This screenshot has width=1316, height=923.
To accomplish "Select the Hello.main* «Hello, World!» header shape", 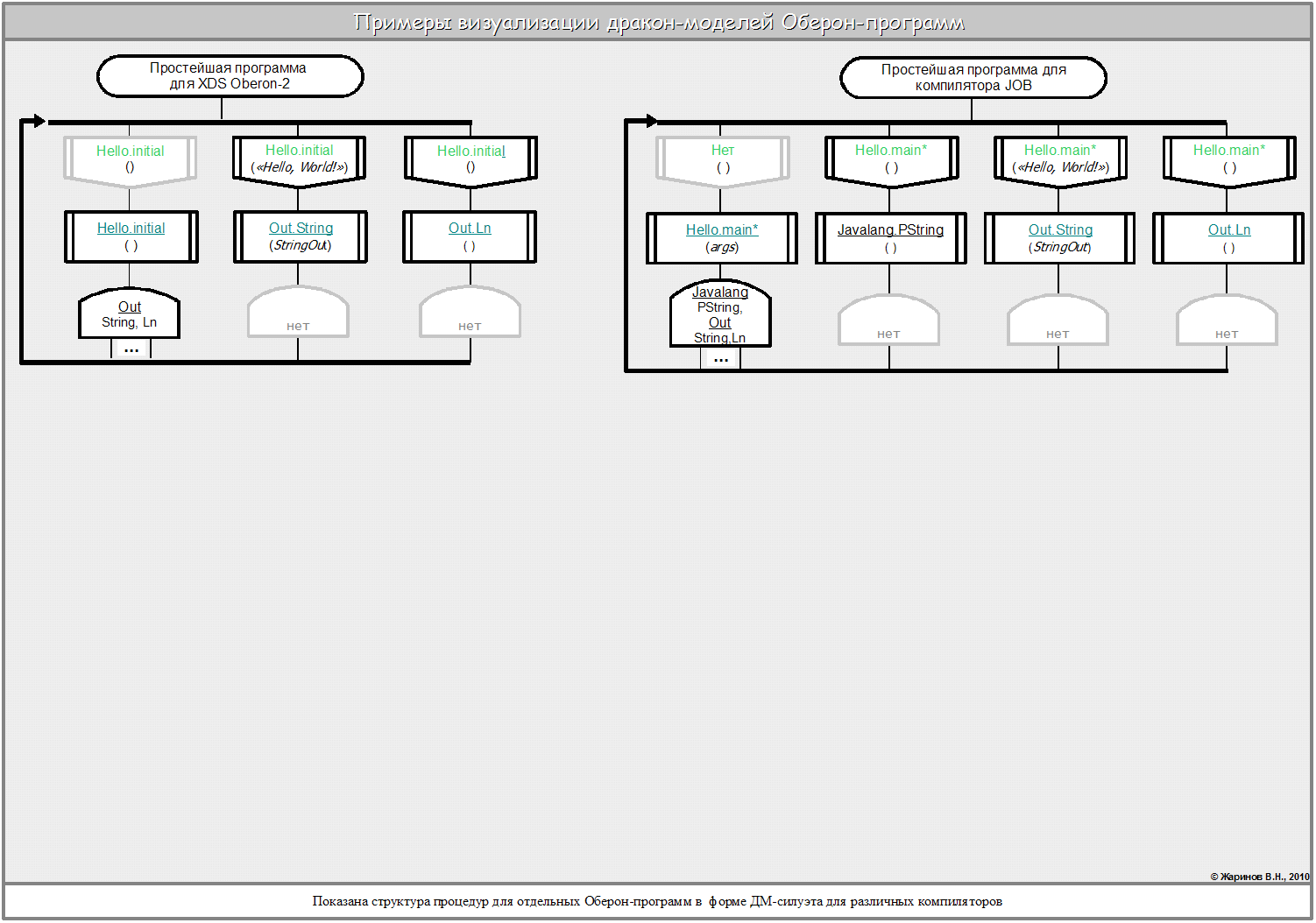I will (1060, 159).
